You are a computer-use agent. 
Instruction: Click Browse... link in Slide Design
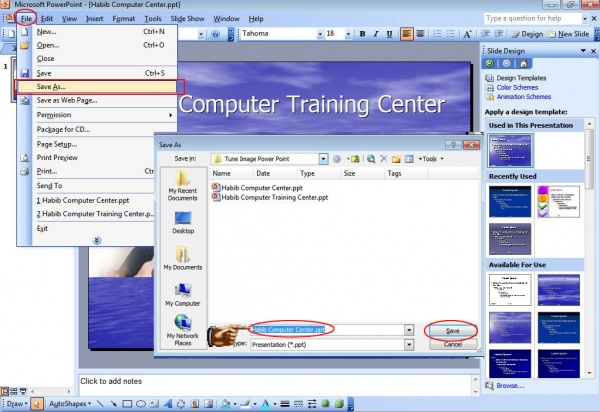pos(510,386)
